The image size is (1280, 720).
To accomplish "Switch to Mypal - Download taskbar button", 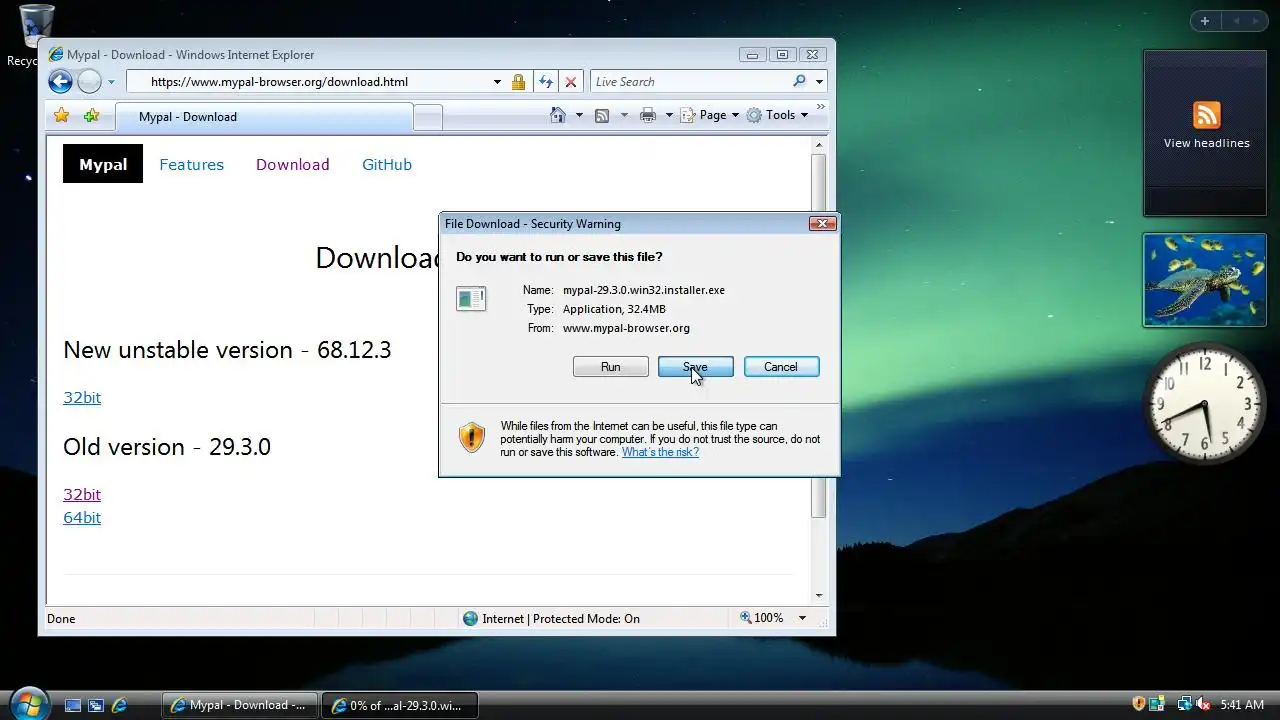I will 240,705.
